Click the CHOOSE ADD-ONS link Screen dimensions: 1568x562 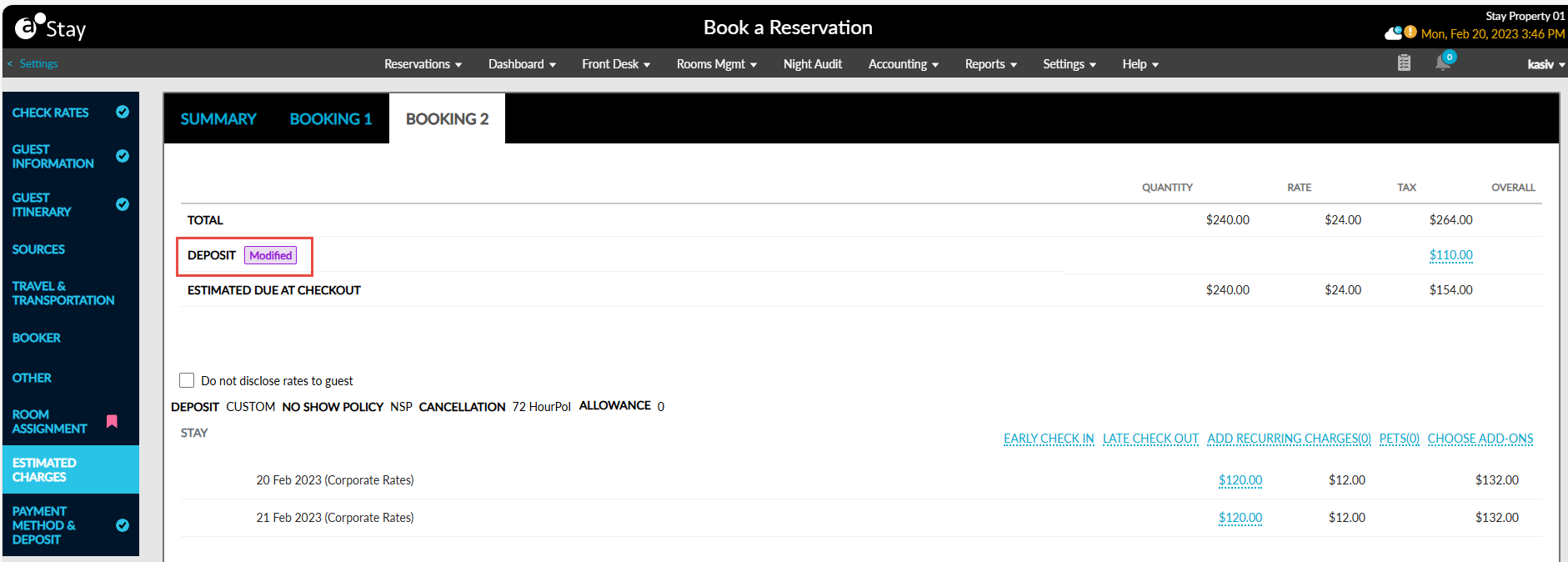[1480, 439]
